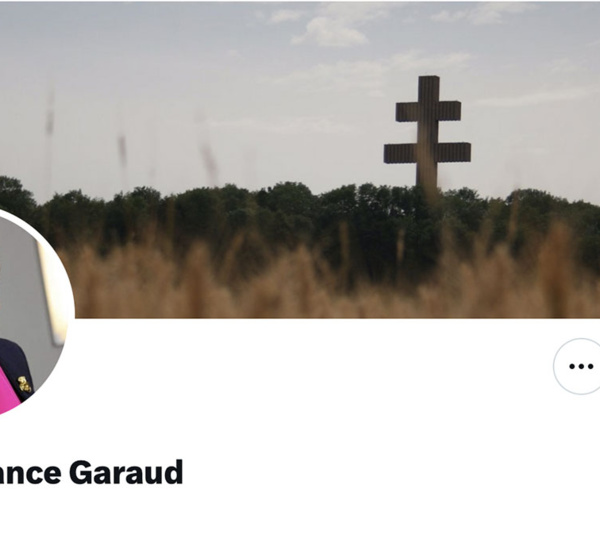Viewport: 600px width, 546px height.
Task: Click the dark navy jacket in avatar
Action: click(15, 367)
